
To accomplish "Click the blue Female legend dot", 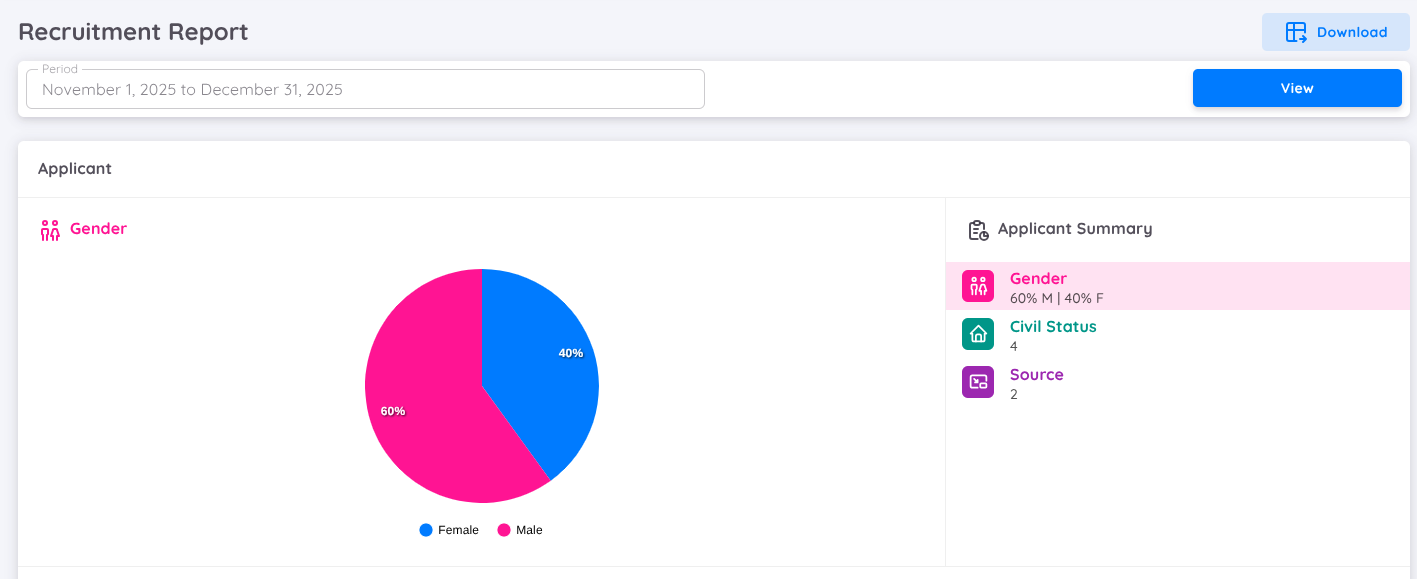I will click(426, 530).
